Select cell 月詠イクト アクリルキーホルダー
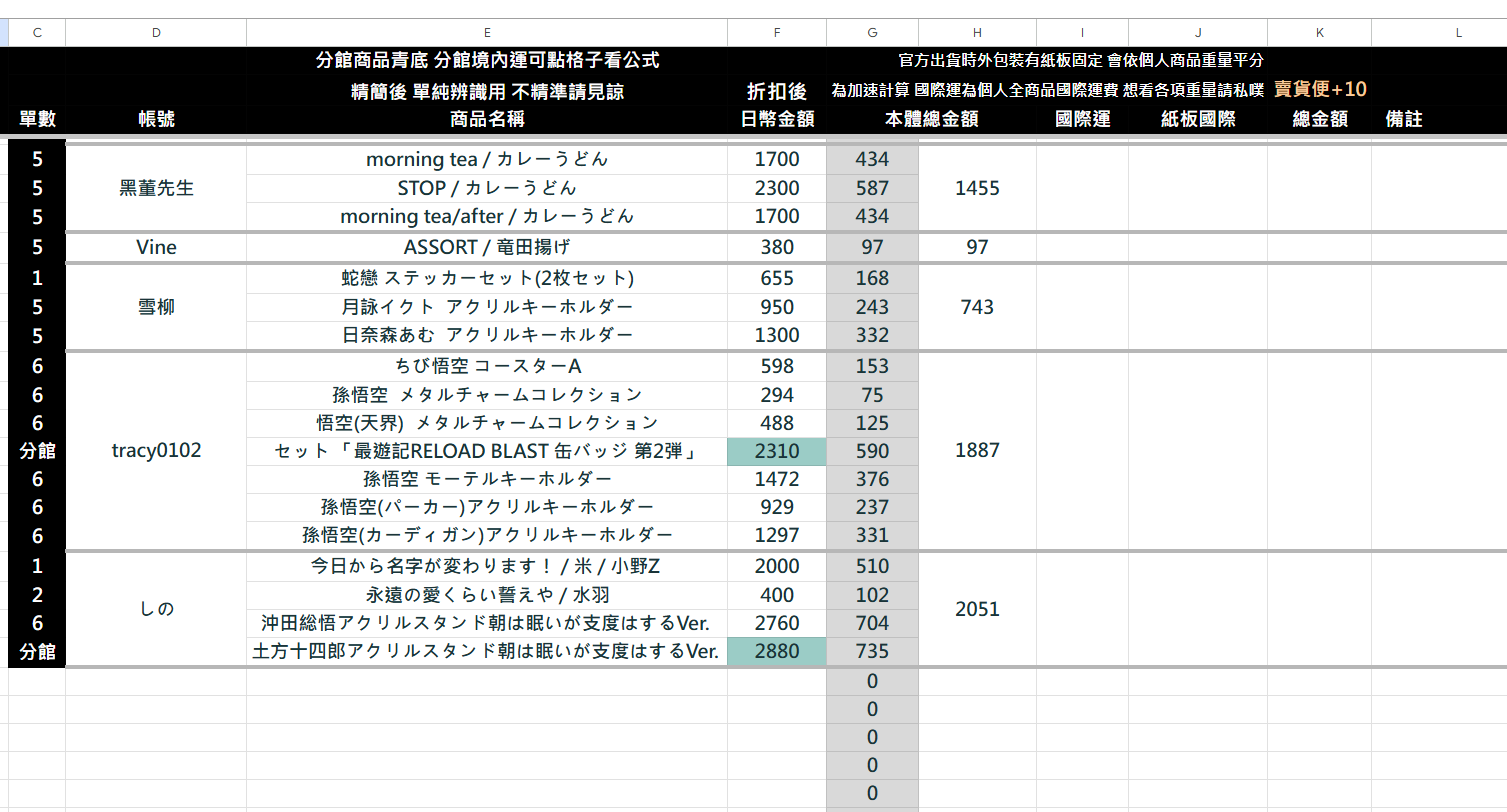The image size is (1507, 812). tap(487, 307)
